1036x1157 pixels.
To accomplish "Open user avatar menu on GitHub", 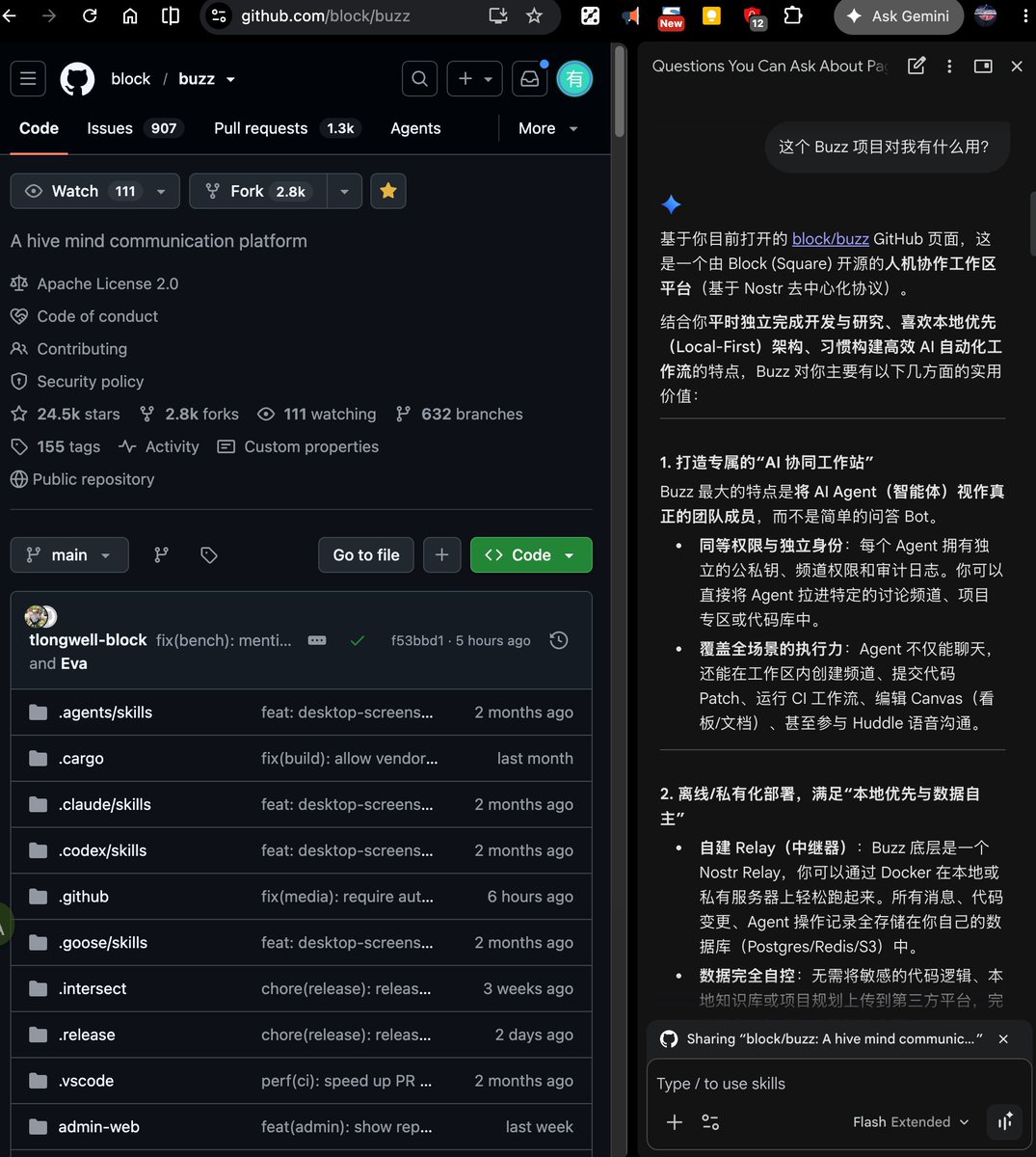I will coord(574,79).
